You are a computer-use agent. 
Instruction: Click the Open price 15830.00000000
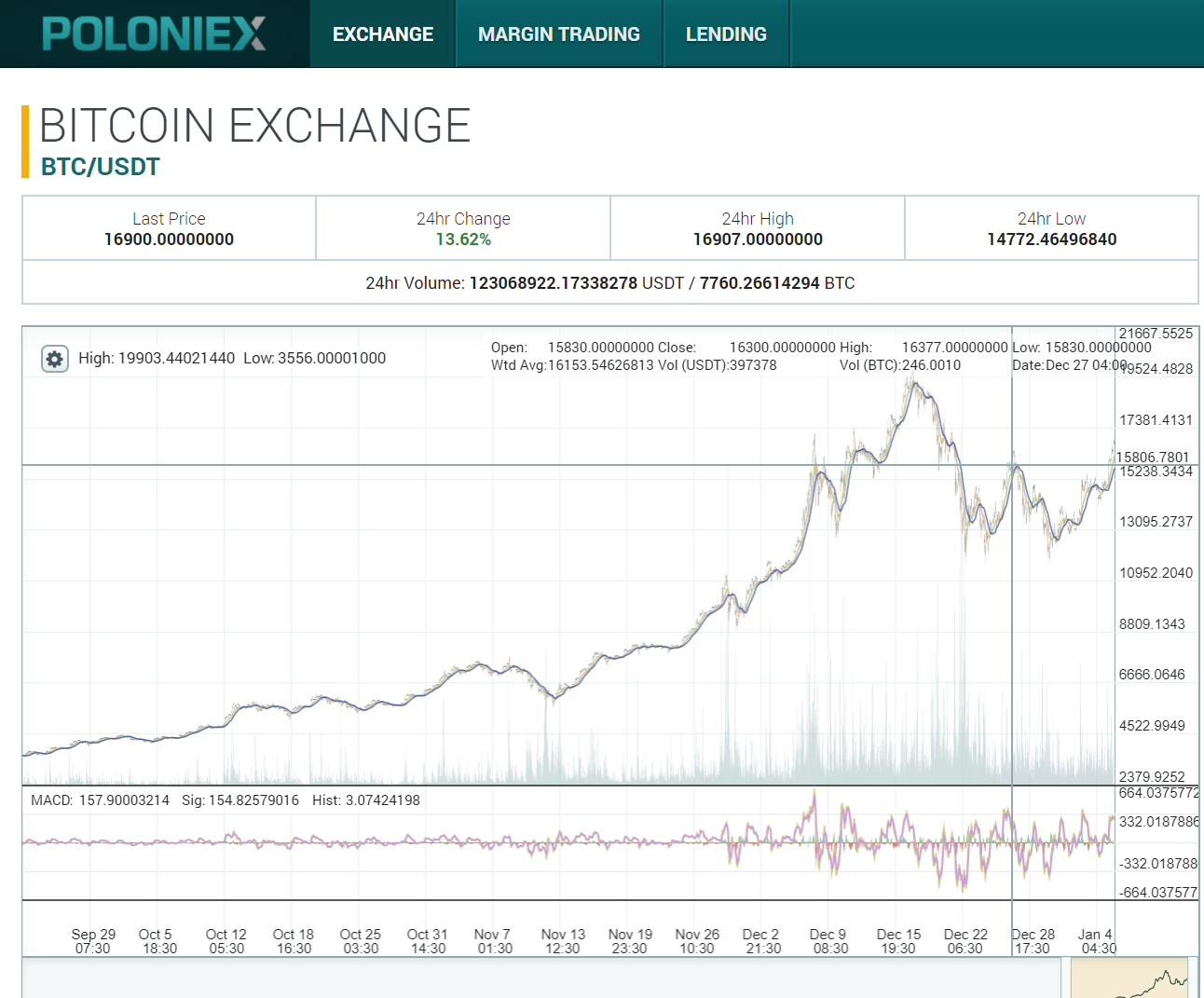pos(601,348)
